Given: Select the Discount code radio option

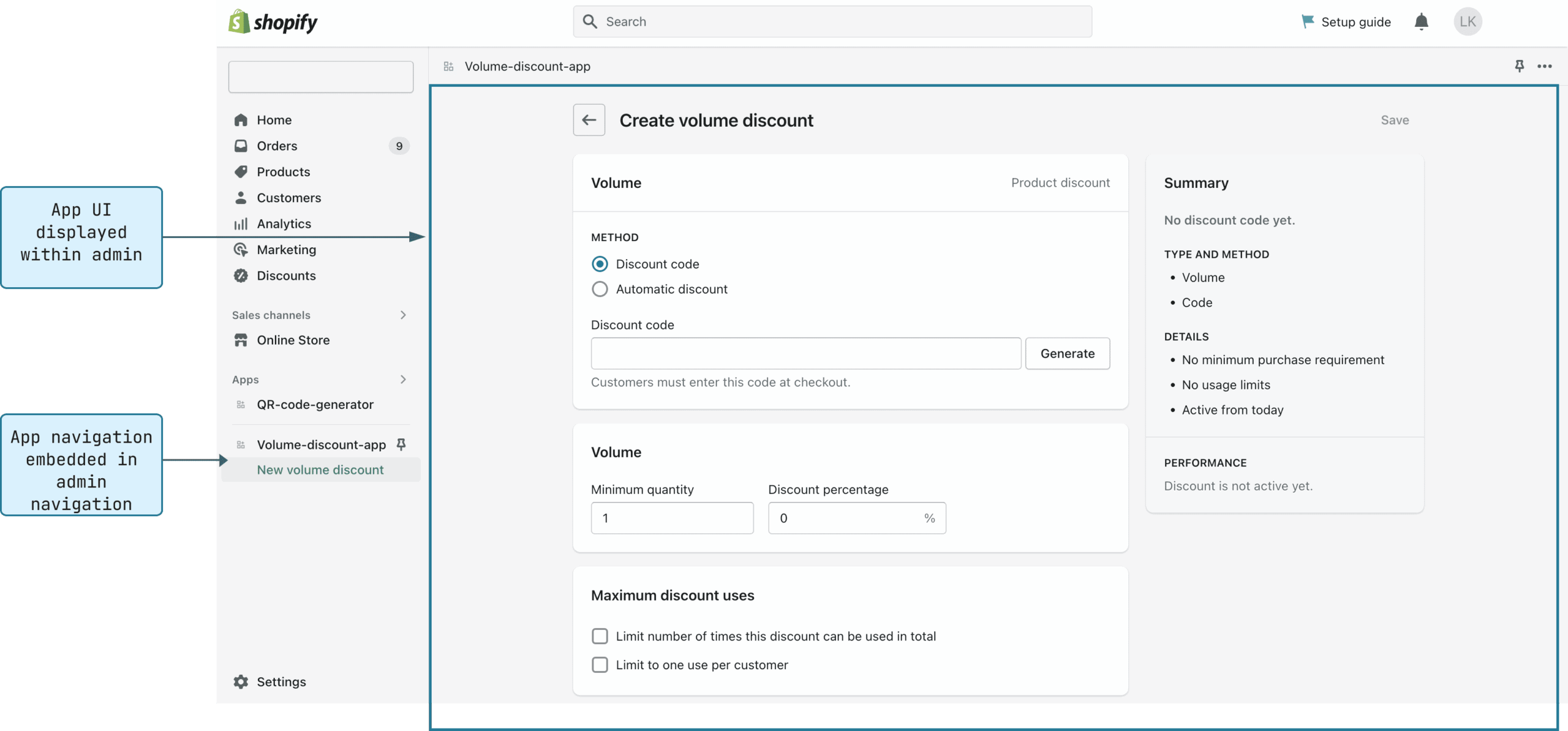Looking at the screenshot, I should (600, 264).
